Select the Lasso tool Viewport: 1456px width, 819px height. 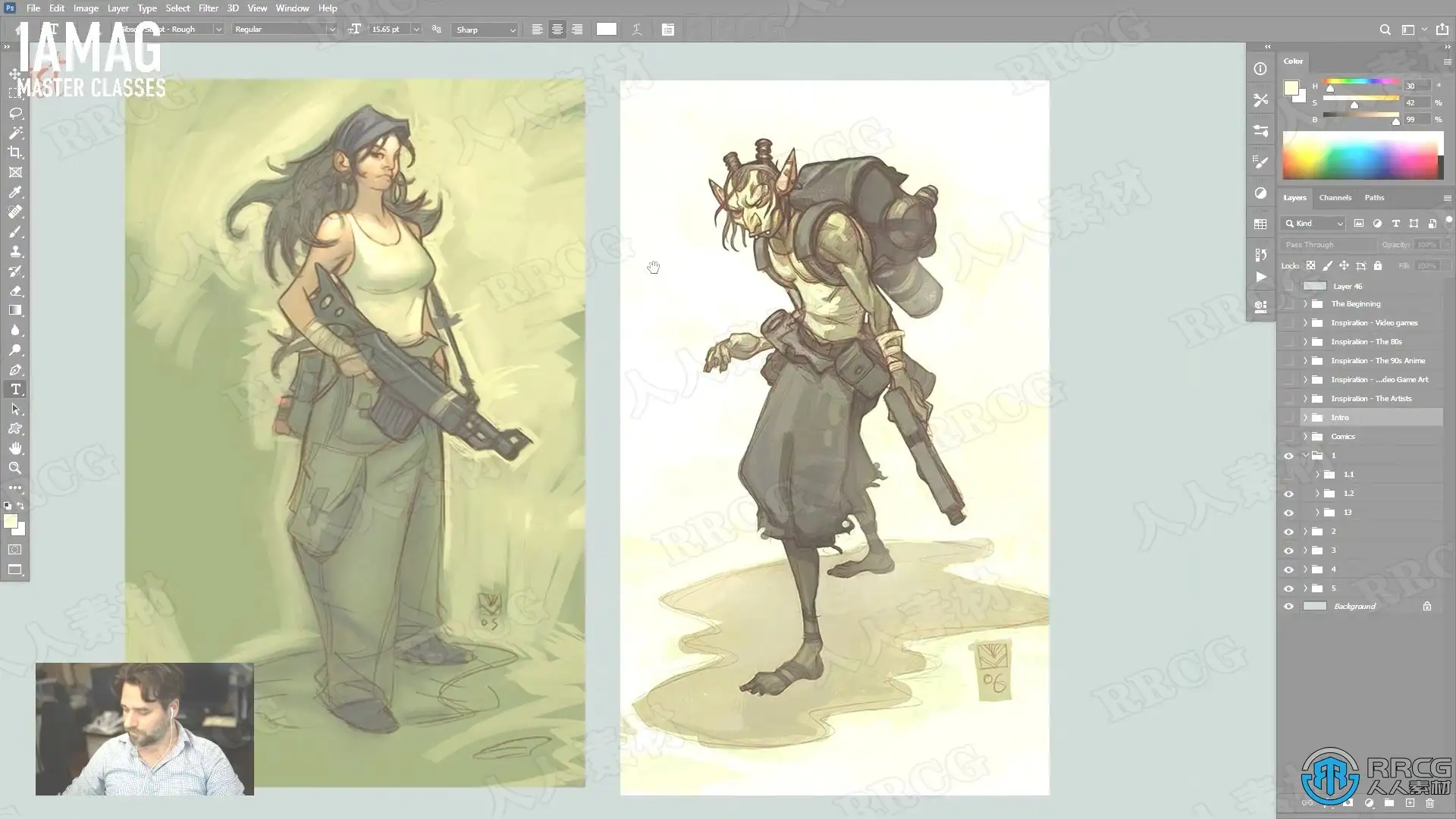(15, 113)
